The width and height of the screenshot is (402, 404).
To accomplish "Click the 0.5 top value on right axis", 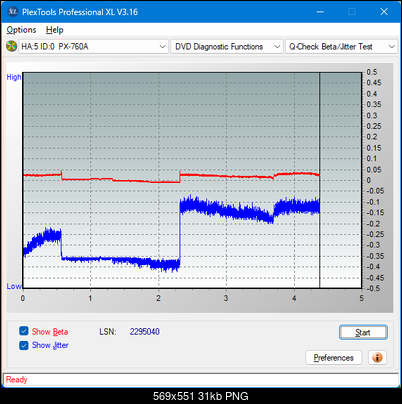I will tap(372, 72).
